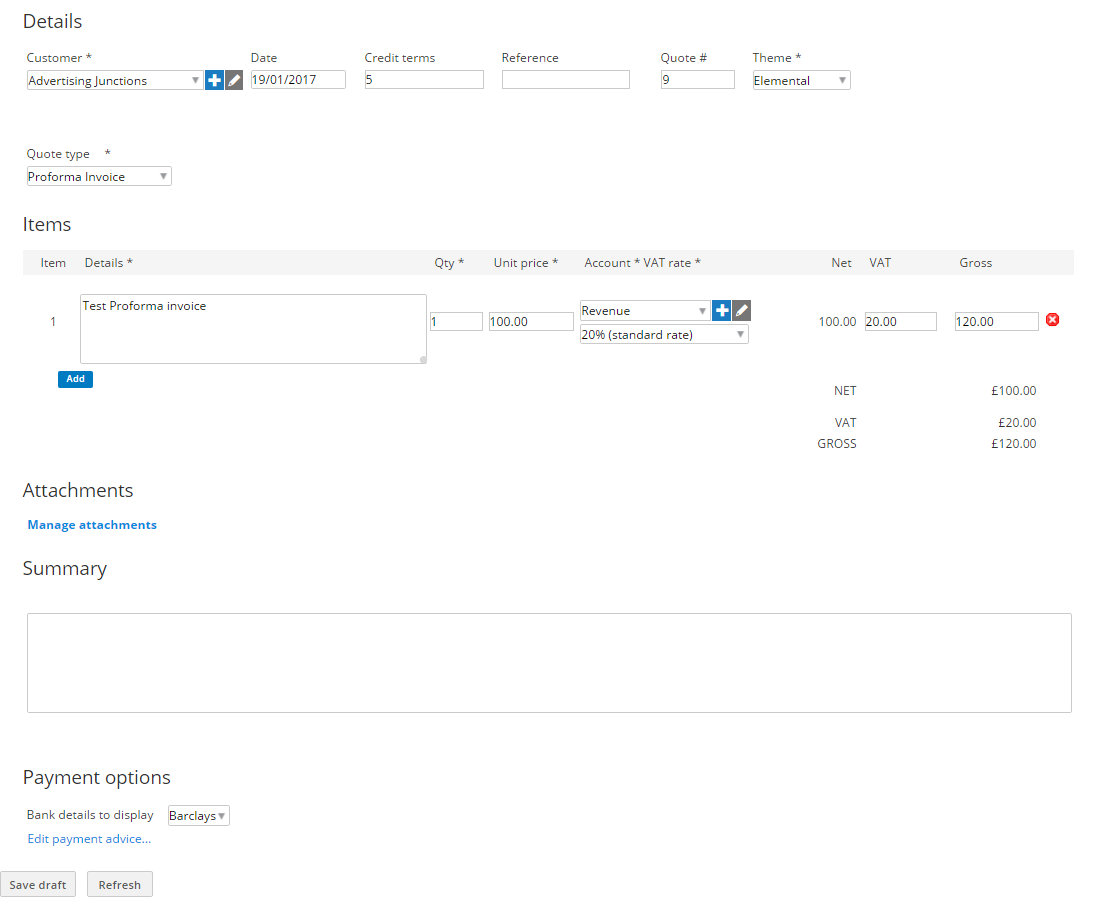The width and height of the screenshot is (1093, 915).
Task: Click the VAT total £20.00
Action: pos(1017,422)
